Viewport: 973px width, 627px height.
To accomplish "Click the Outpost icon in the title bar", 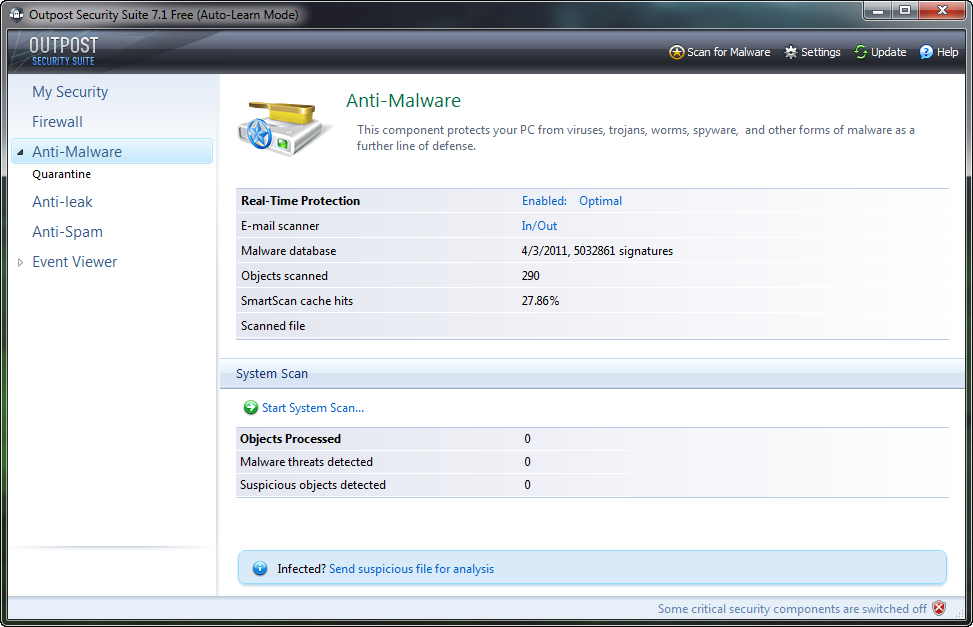I will (16, 14).
